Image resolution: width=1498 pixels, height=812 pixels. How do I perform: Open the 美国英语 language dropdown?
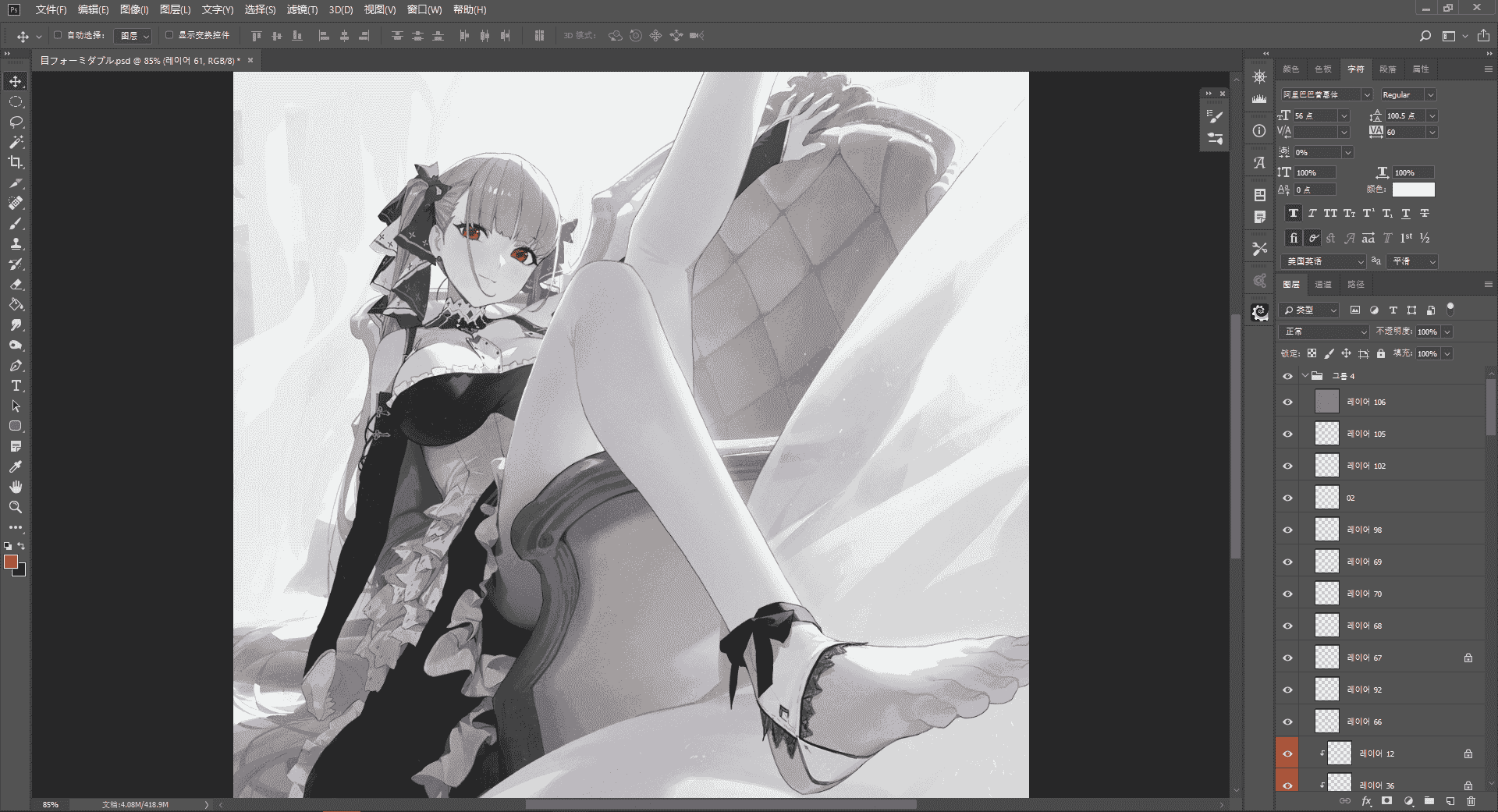(1323, 261)
